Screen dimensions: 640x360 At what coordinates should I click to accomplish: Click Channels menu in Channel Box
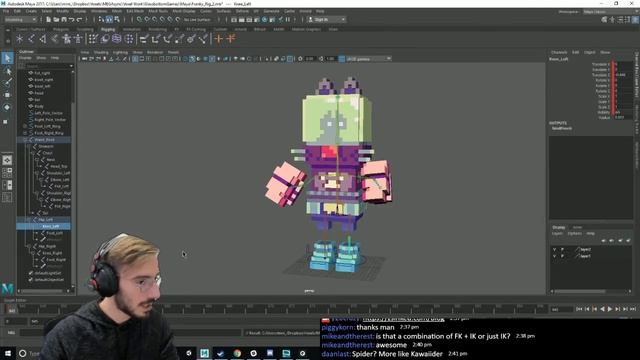pos(559,52)
